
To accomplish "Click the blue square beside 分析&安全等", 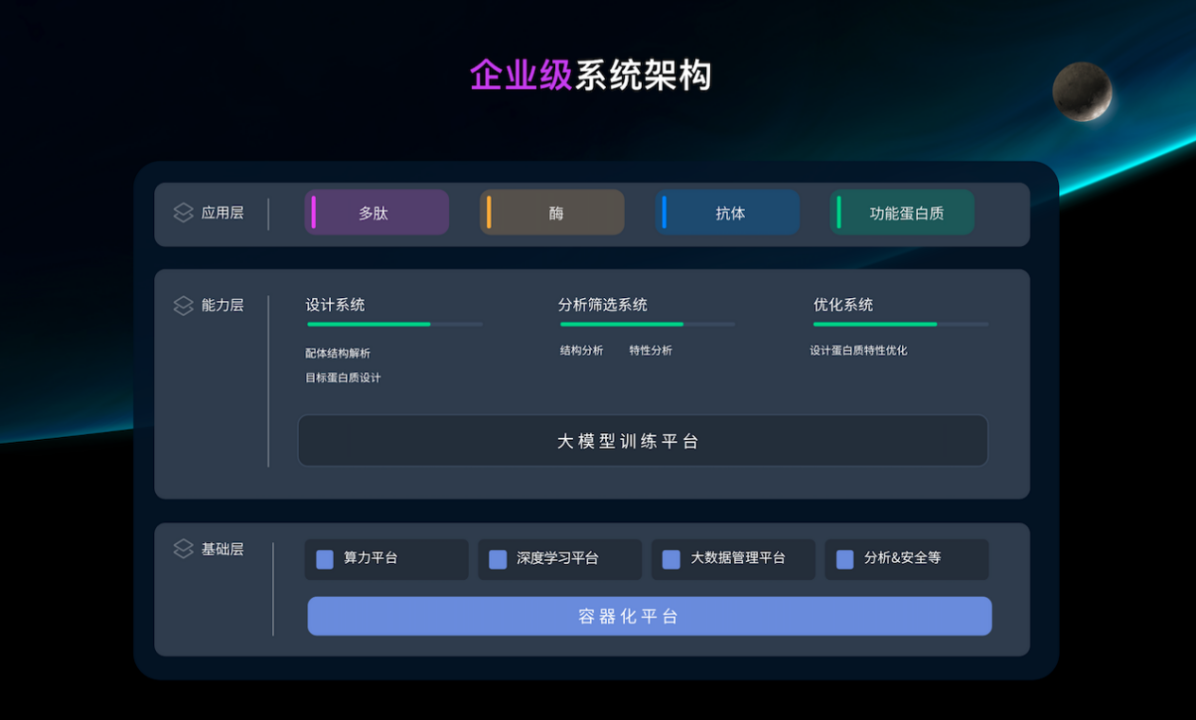I will pyautogui.click(x=845, y=559).
